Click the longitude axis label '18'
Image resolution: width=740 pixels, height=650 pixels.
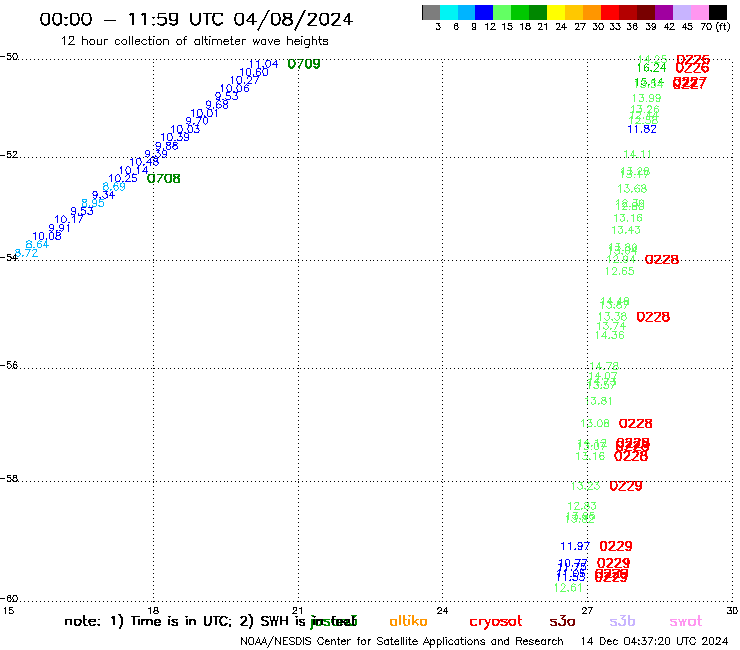[153, 610]
